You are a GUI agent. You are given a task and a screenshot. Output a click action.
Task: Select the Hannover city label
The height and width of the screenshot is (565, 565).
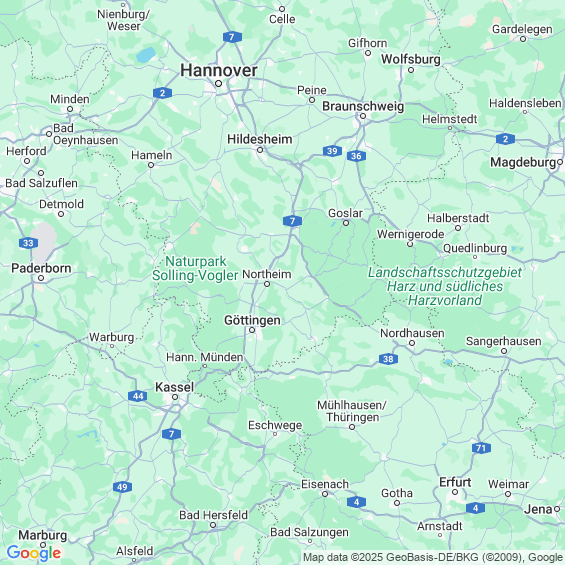219,70
